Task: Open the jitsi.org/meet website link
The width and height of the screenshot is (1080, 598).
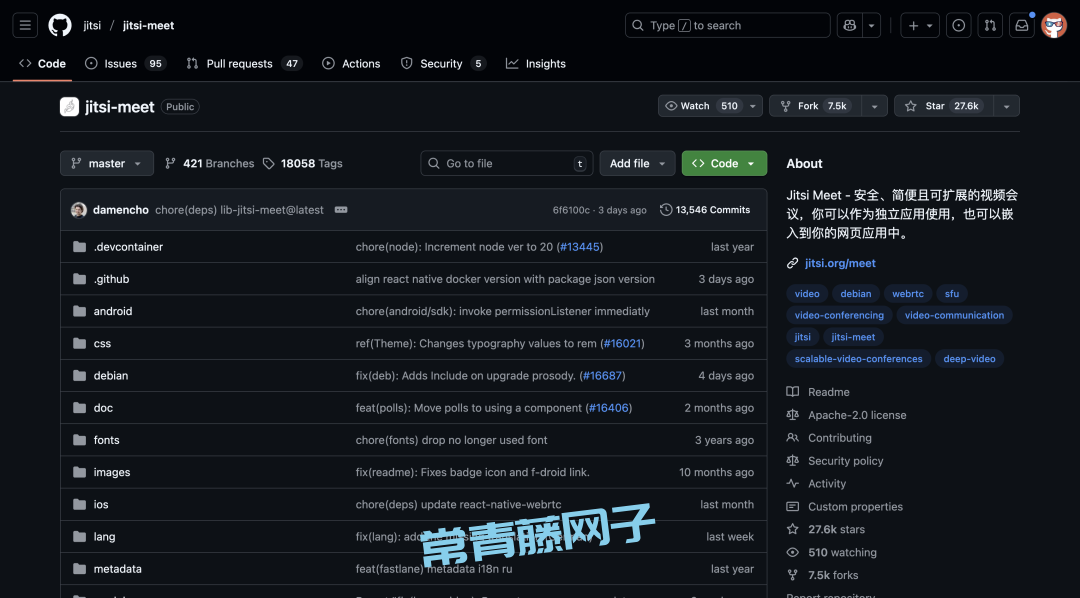Action: coord(840,263)
